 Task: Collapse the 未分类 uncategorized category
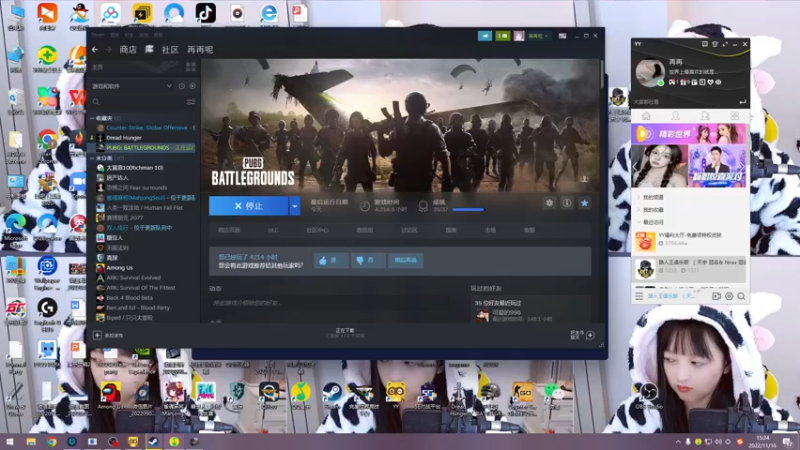click(x=92, y=158)
